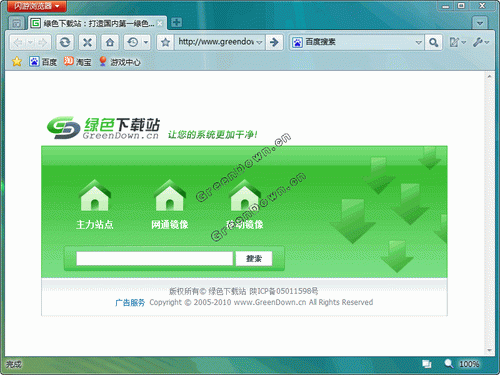This screenshot has height=375, width=500.
Task: Stop loading with the X toolbar icon
Action: (x=87, y=42)
